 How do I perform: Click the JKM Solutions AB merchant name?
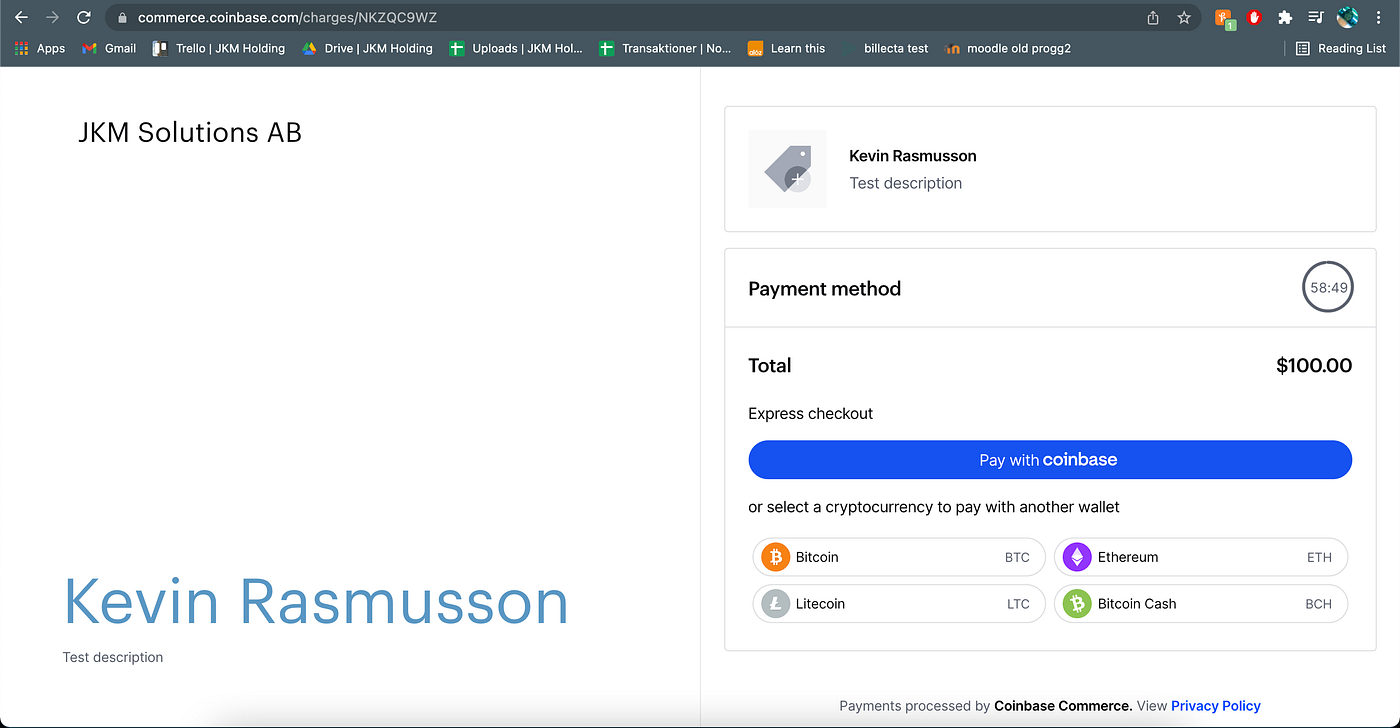click(x=190, y=133)
